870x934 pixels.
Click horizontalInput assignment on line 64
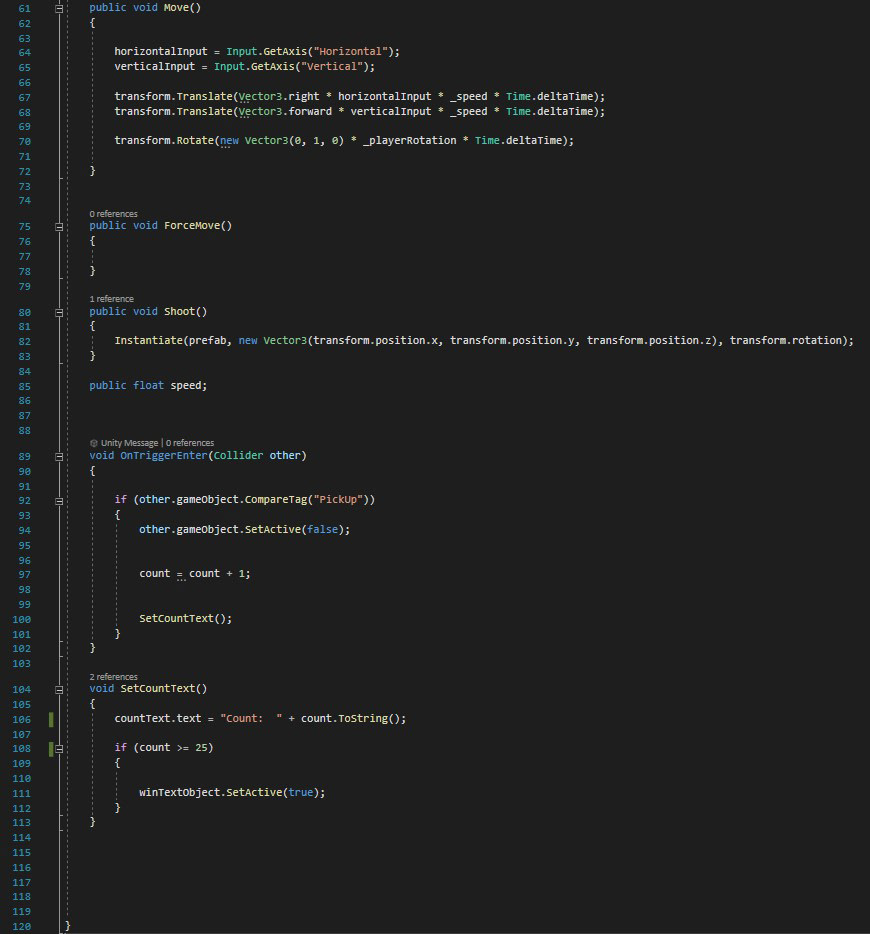161,52
